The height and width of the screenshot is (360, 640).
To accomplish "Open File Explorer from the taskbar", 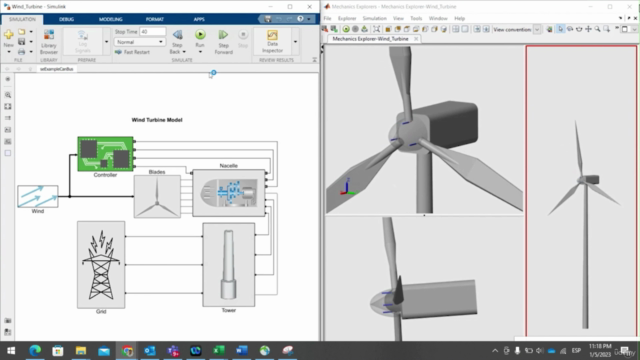I will [x=81, y=350].
